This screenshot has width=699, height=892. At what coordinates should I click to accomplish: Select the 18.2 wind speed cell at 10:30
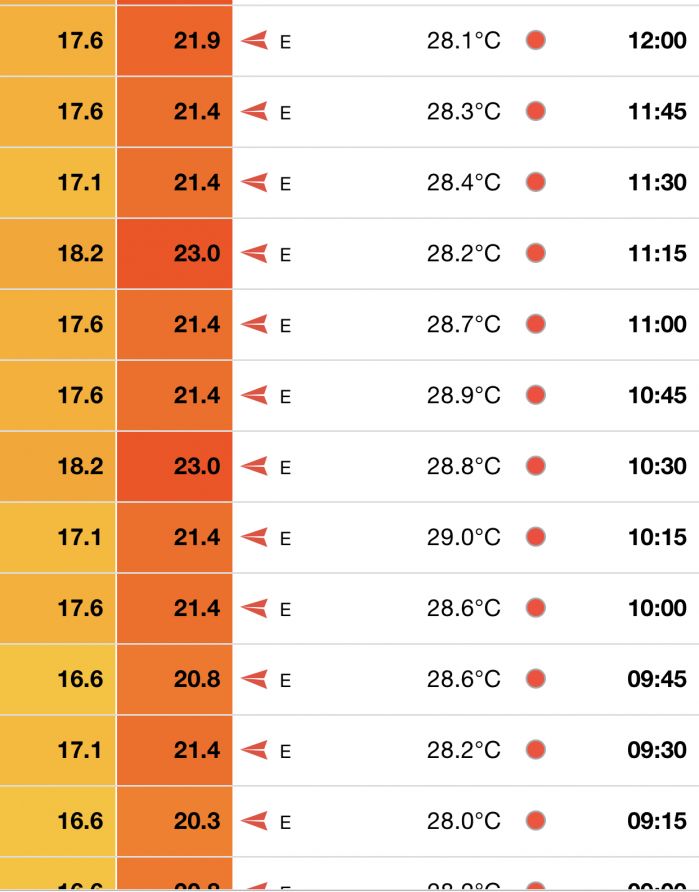click(x=57, y=466)
